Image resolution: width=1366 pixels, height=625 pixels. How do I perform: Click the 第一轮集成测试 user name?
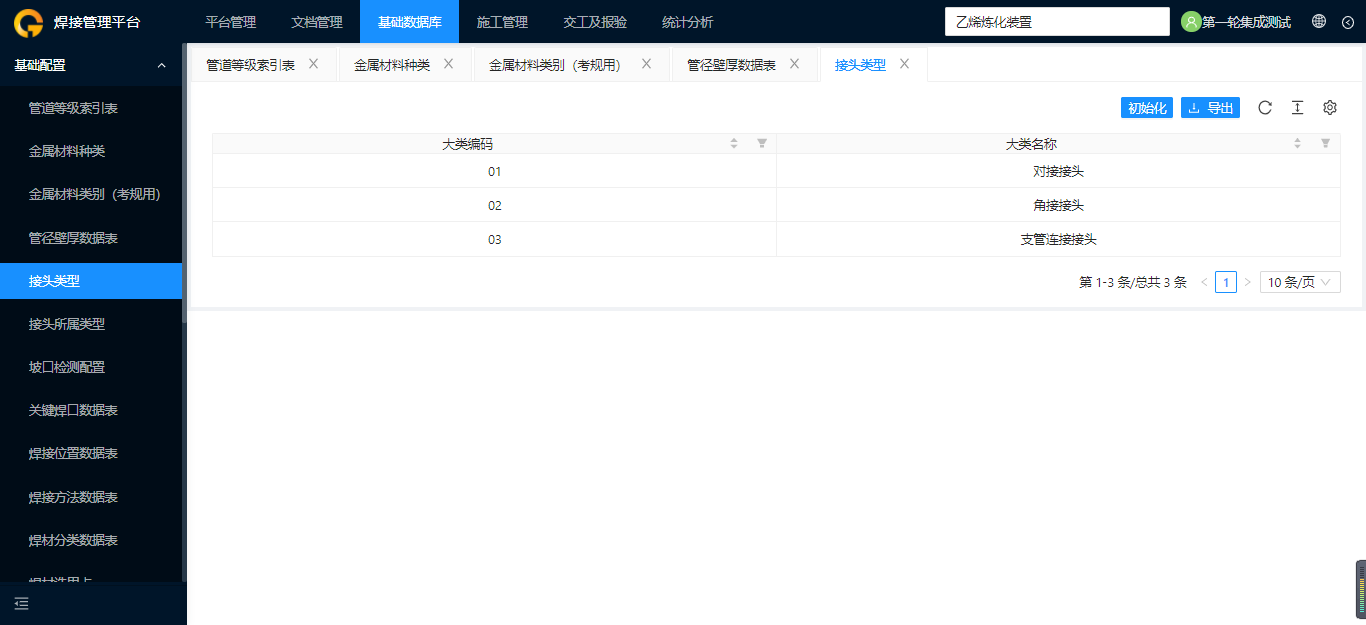pos(1246,22)
